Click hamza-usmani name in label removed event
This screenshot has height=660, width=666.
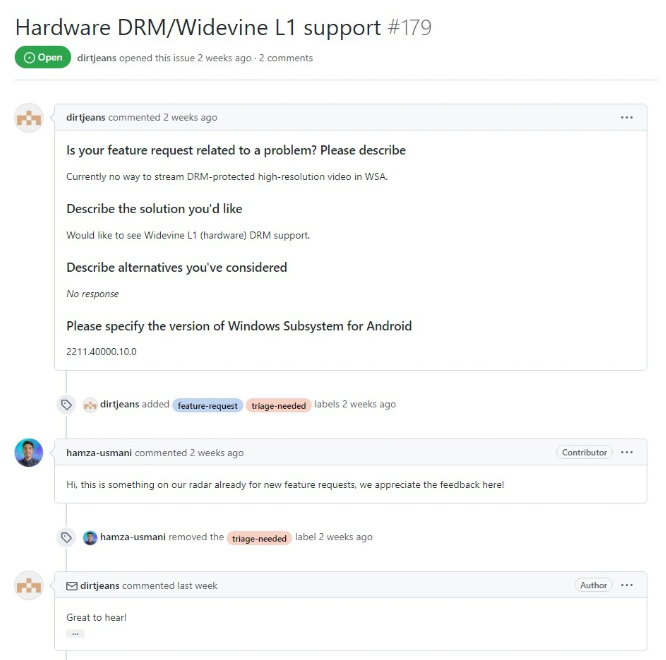click(133, 537)
